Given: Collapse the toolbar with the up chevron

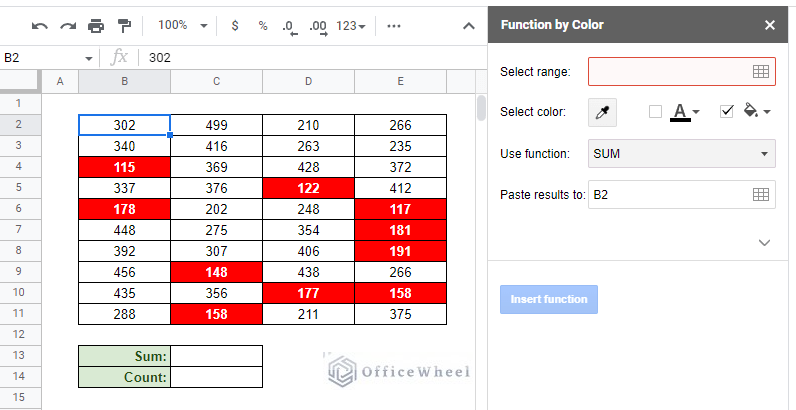Looking at the screenshot, I should (469, 26).
